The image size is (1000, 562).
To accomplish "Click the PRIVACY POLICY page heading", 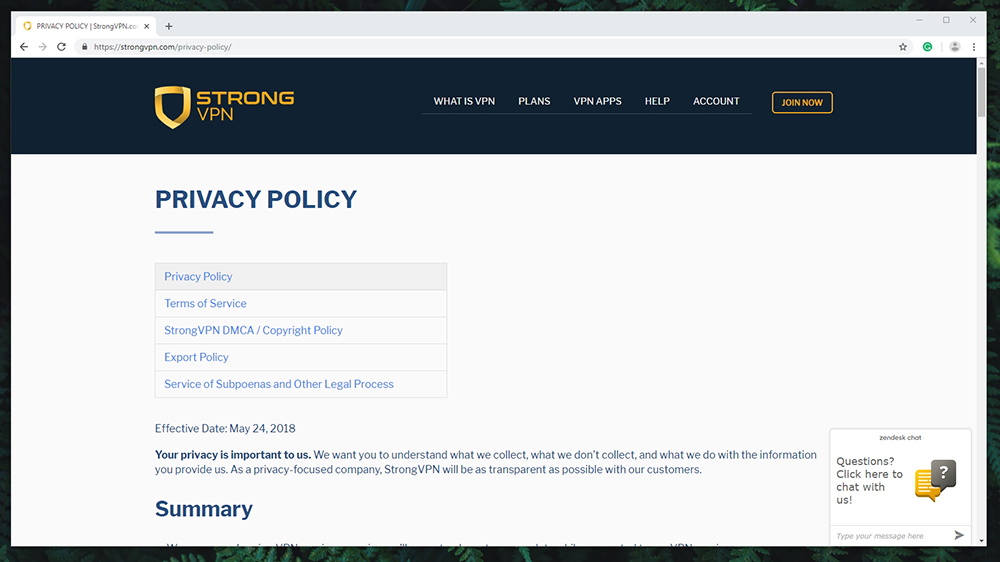I will pyautogui.click(x=256, y=200).
